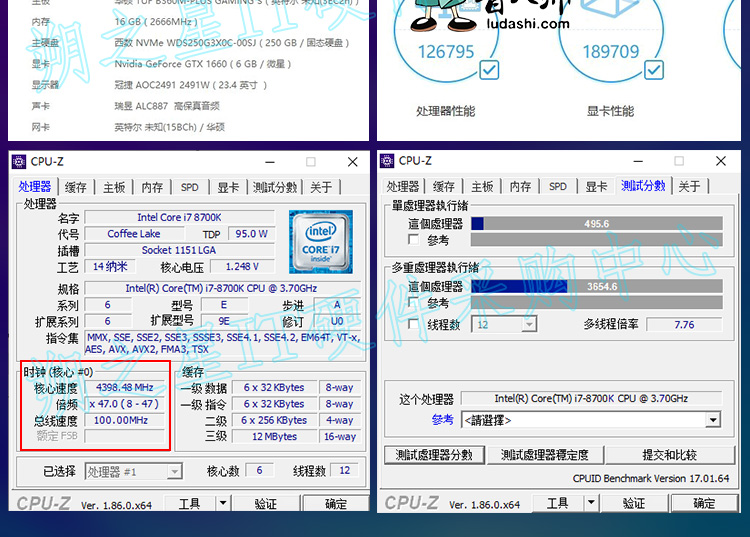Open 关于 tab in left CPU-Z window
Image resolution: width=750 pixels, height=537 pixels.
pos(321,187)
